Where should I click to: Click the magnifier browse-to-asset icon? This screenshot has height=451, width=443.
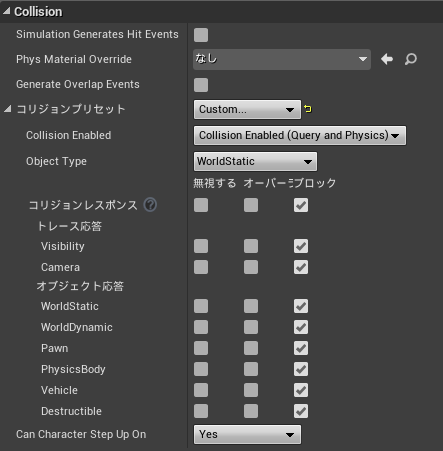point(411,59)
